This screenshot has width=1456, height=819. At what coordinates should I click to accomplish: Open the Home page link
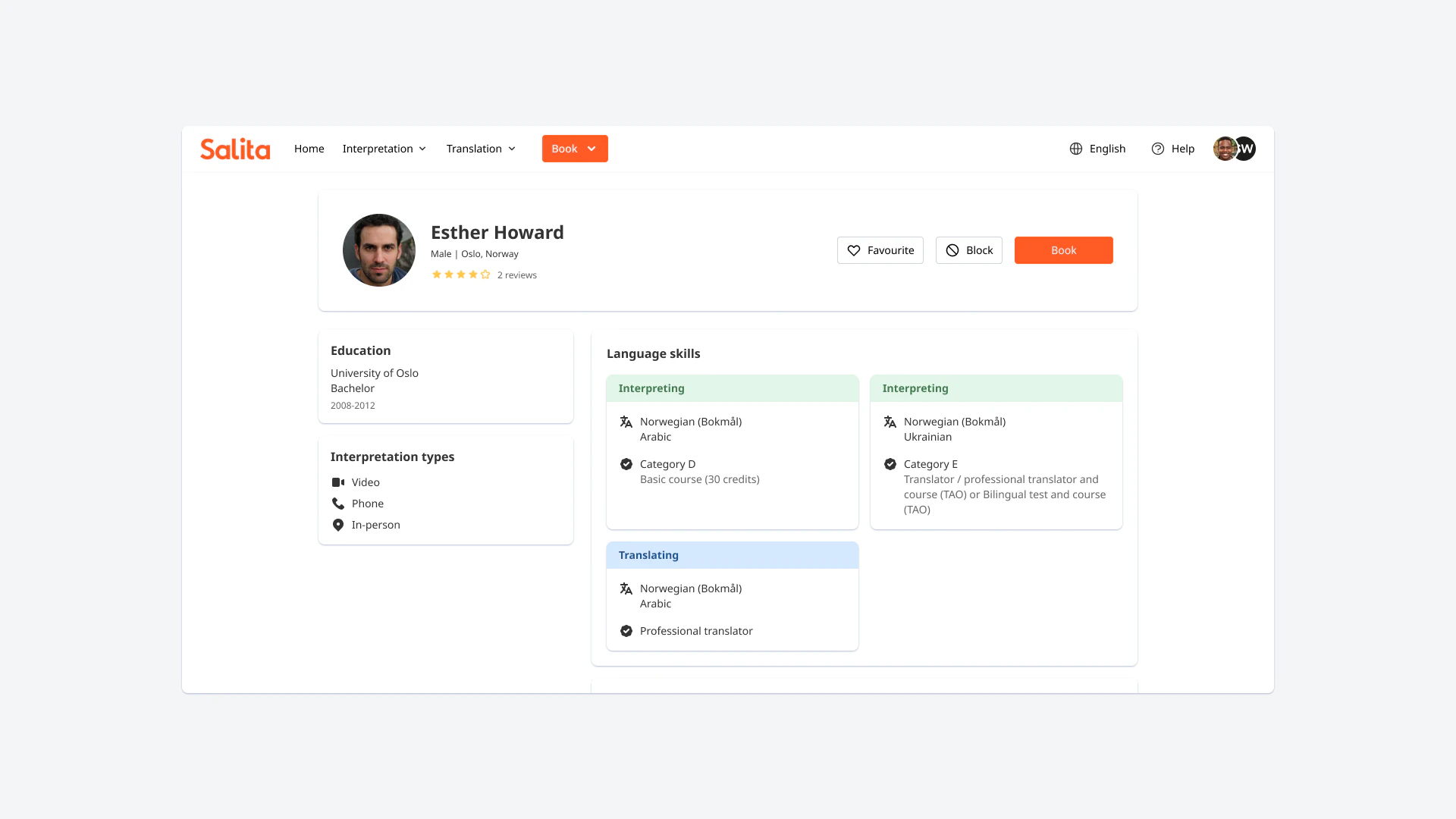pos(309,149)
